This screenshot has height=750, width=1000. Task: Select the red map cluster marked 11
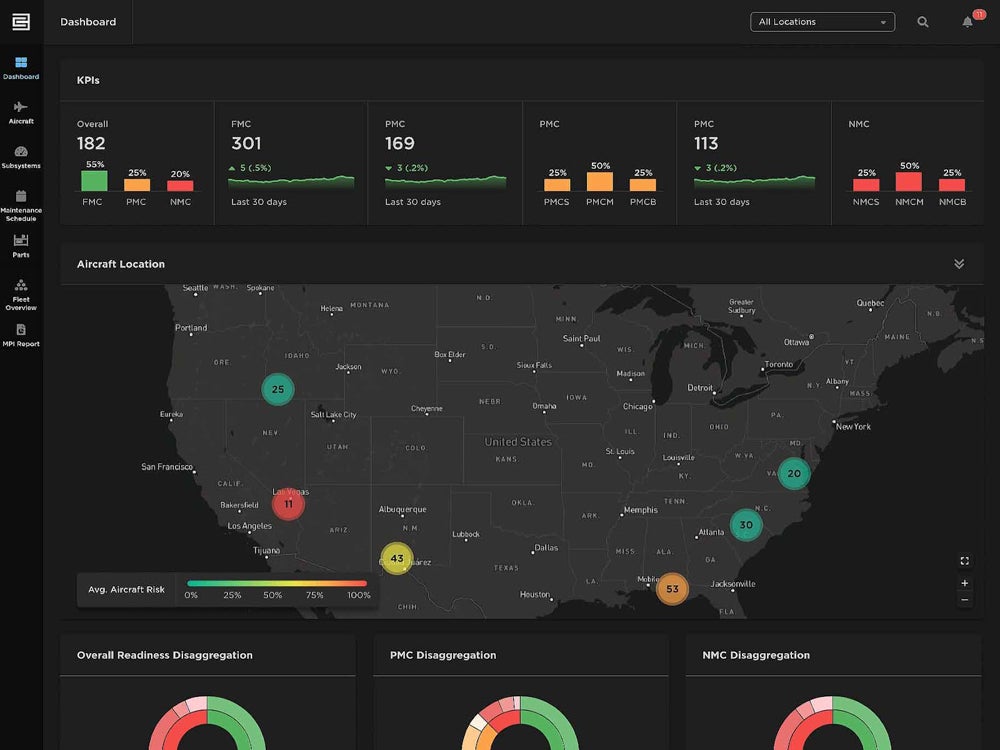(x=288, y=504)
